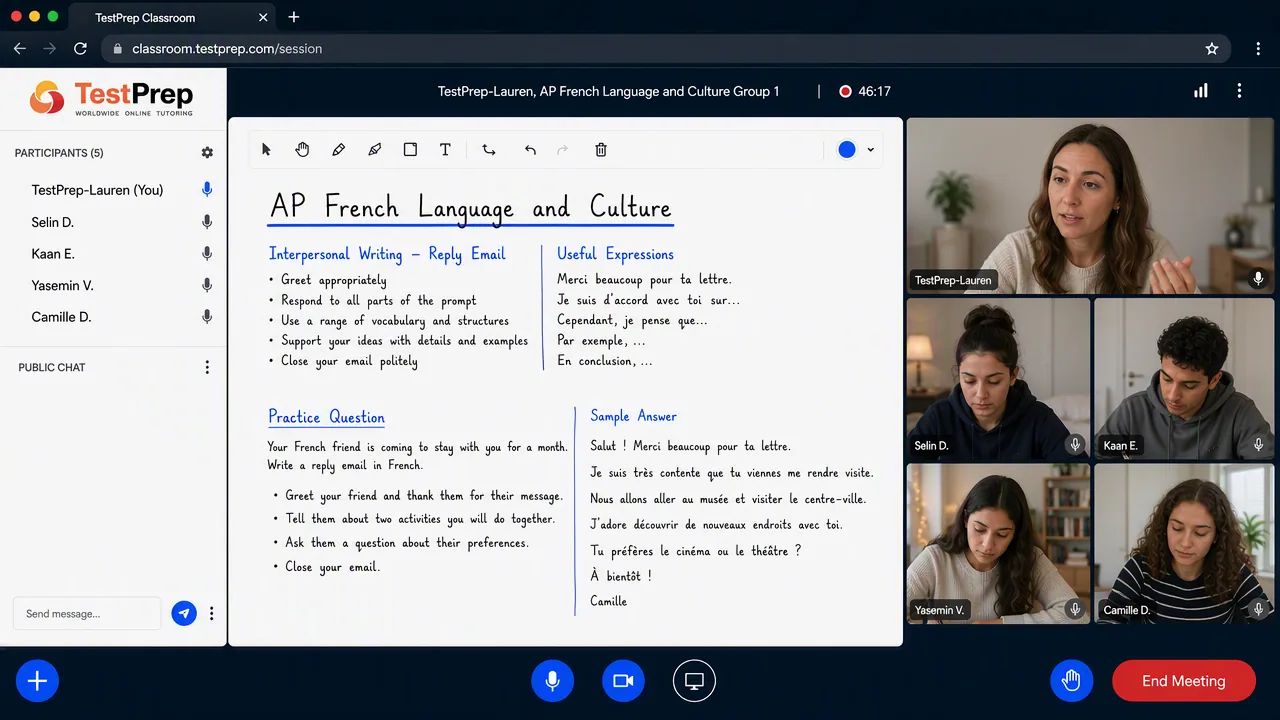Share your screen
The height and width of the screenshot is (720, 1280).
(694, 681)
